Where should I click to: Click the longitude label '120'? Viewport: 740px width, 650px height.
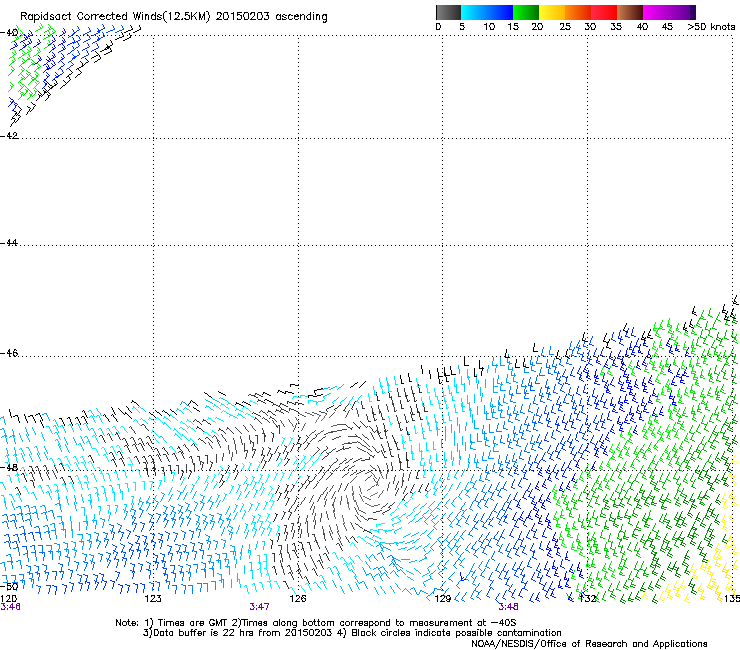(x=8, y=599)
